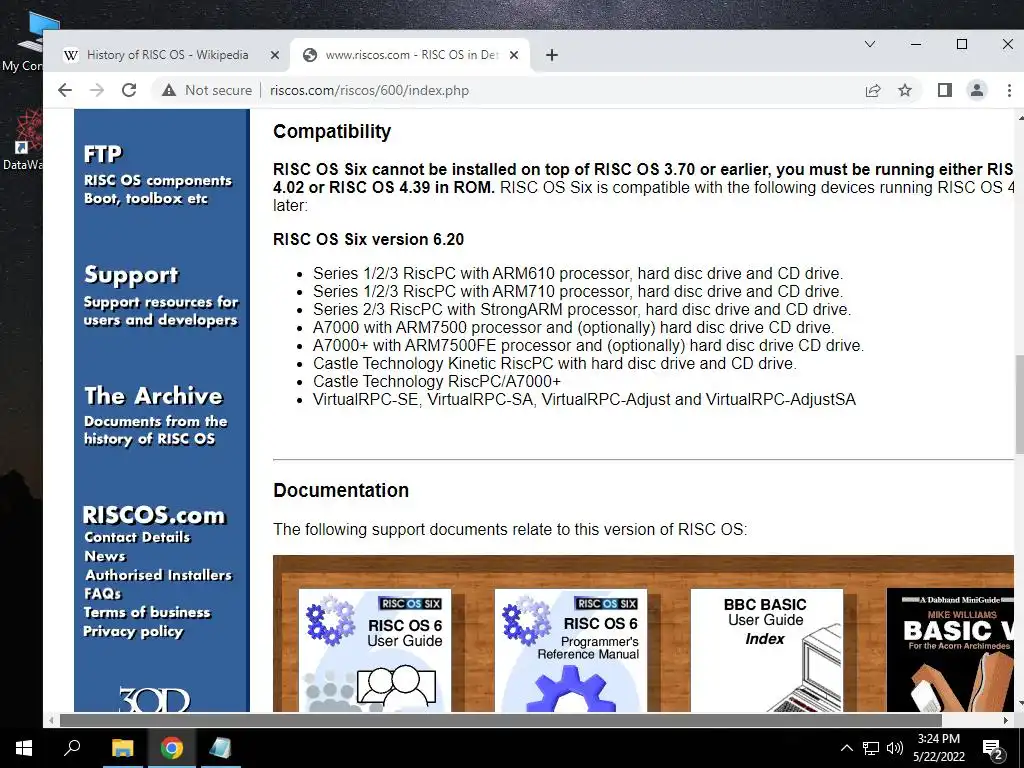Open the FTP sidebar link
Viewport: 1024px width, 768px height.
103,154
